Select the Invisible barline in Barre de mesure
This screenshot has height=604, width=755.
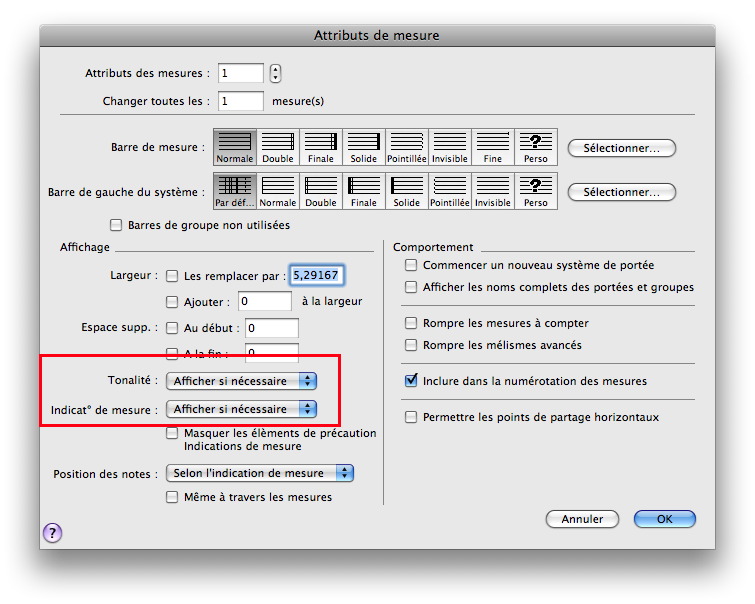tap(450, 147)
